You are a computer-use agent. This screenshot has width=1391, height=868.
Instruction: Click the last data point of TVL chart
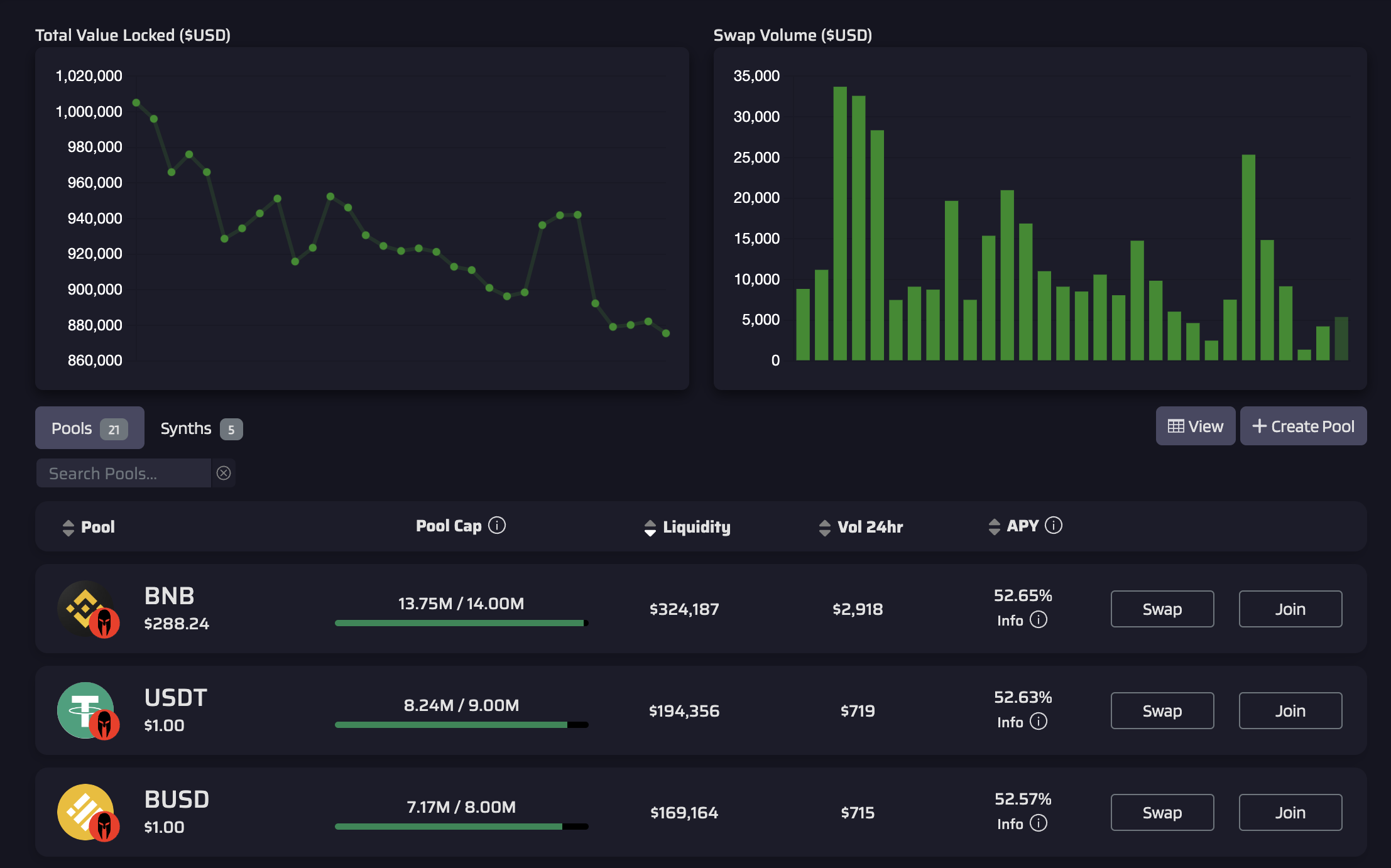(x=666, y=334)
